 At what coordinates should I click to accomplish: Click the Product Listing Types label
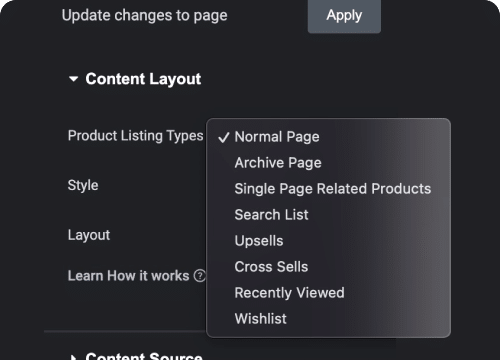click(135, 136)
